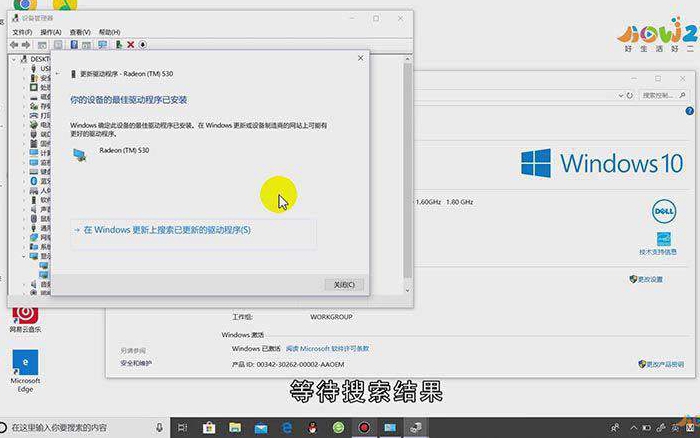Collapse the DESKTOP root tree node
700x438 pixels.
14,59
